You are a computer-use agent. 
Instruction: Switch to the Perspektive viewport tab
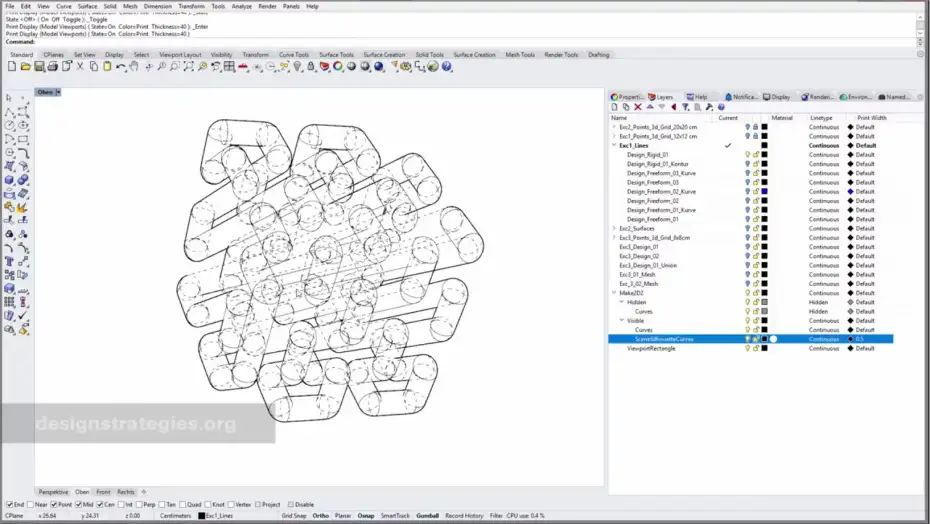point(53,492)
